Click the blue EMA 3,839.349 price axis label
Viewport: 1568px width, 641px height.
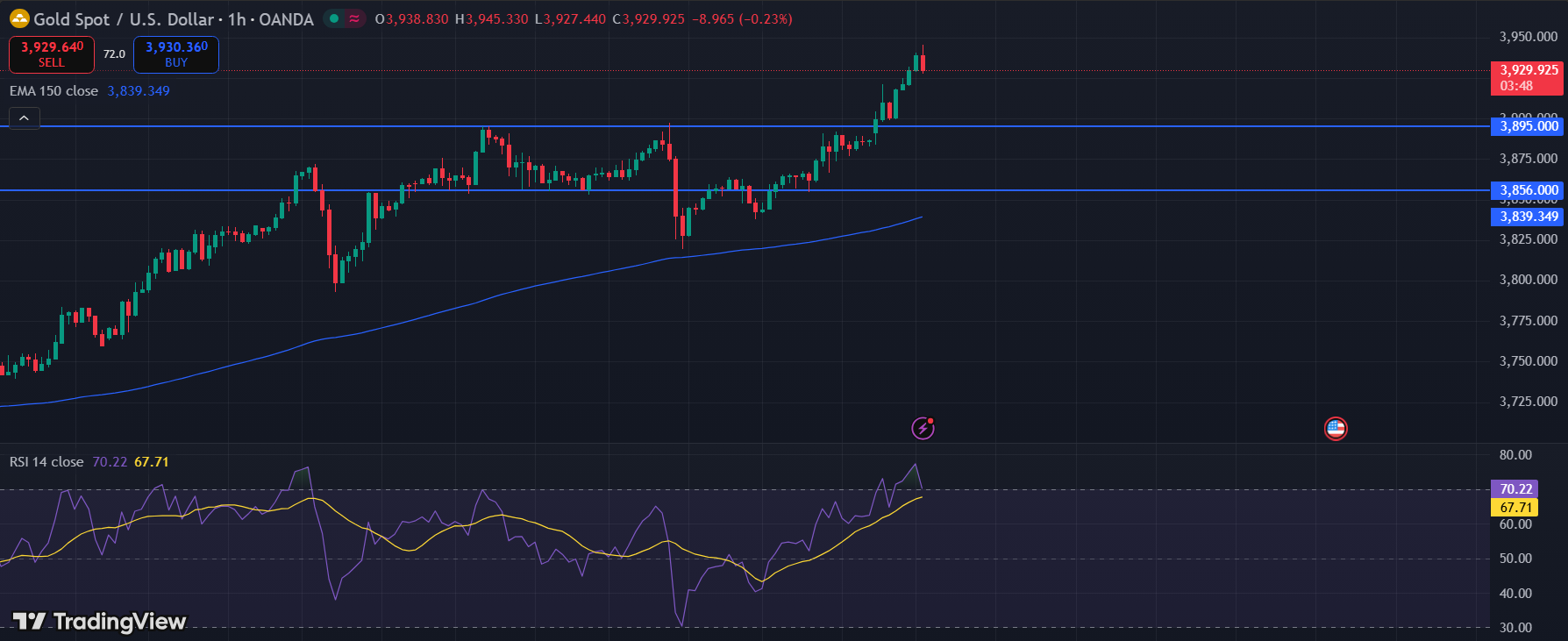(x=1529, y=217)
